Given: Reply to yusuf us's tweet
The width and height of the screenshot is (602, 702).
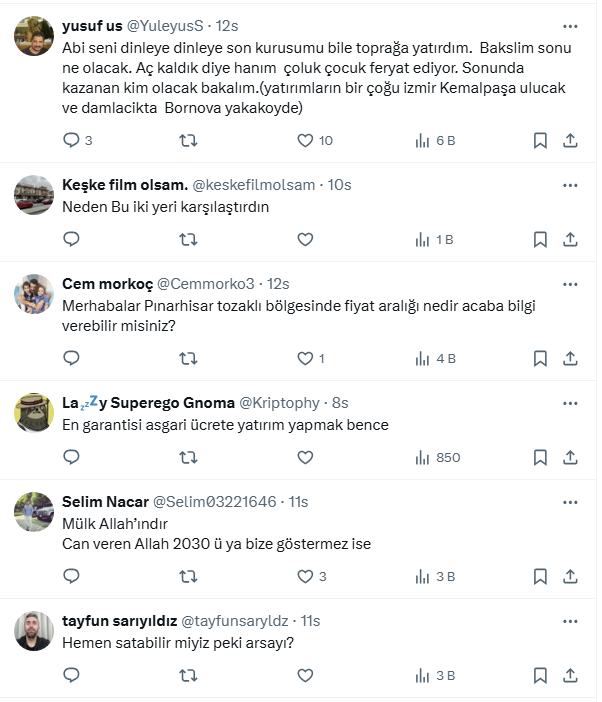Looking at the screenshot, I should pos(71,141).
